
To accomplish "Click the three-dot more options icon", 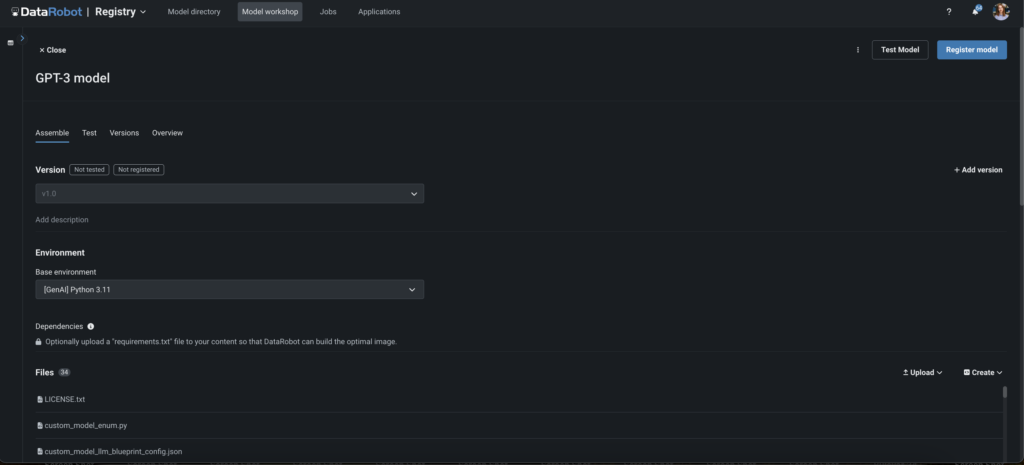I will click(x=858, y=50).
